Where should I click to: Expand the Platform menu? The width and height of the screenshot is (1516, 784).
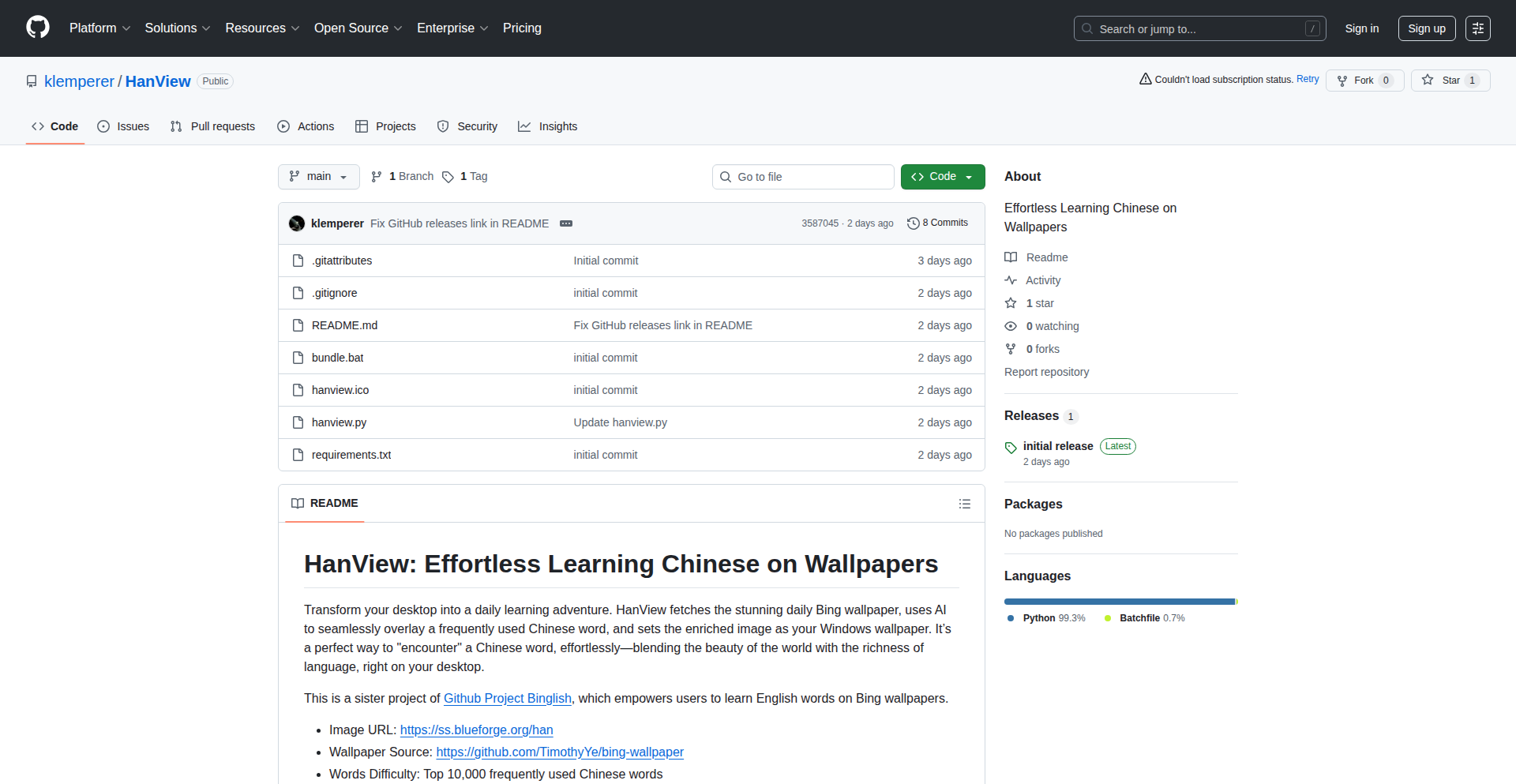tap(99, 28)
